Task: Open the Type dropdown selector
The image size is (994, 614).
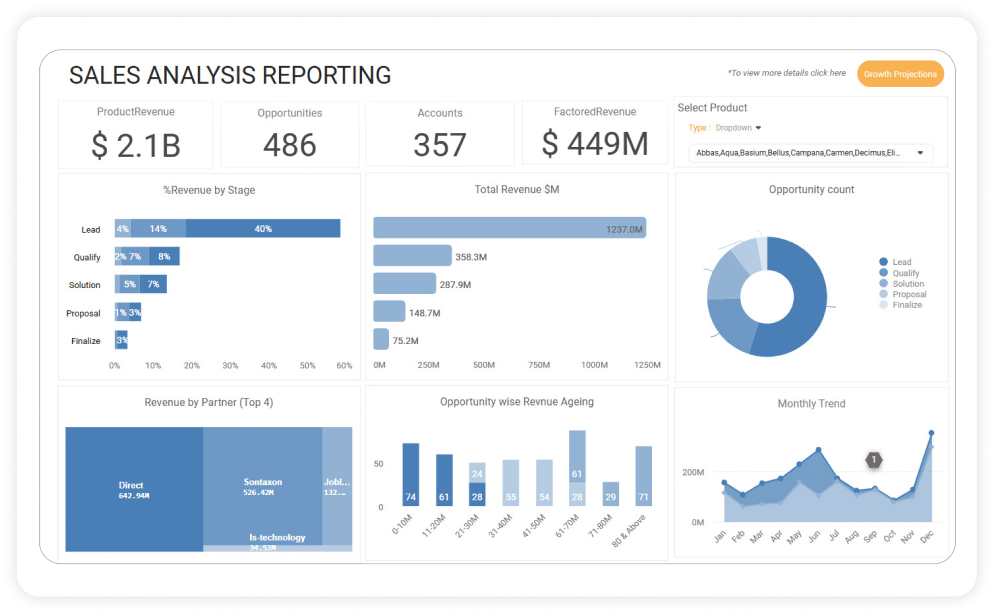Action: tap(738, 128)
